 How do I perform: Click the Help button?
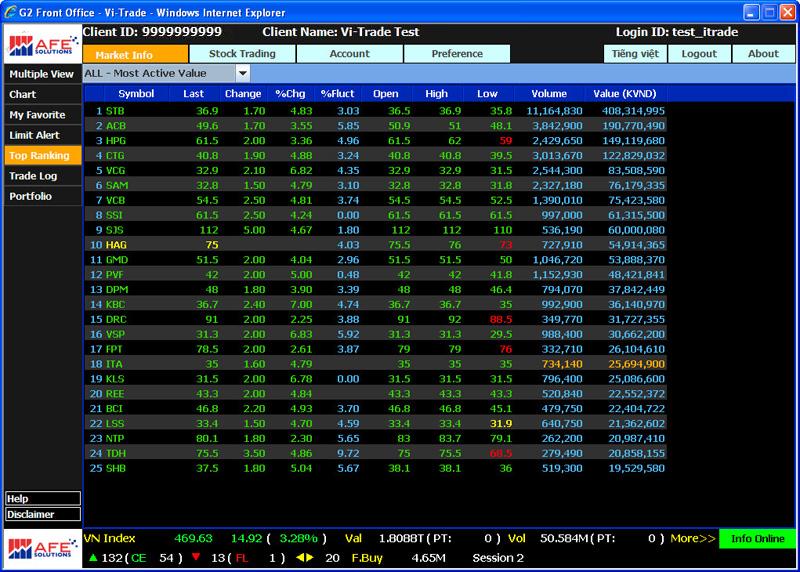tap(43, 499)
